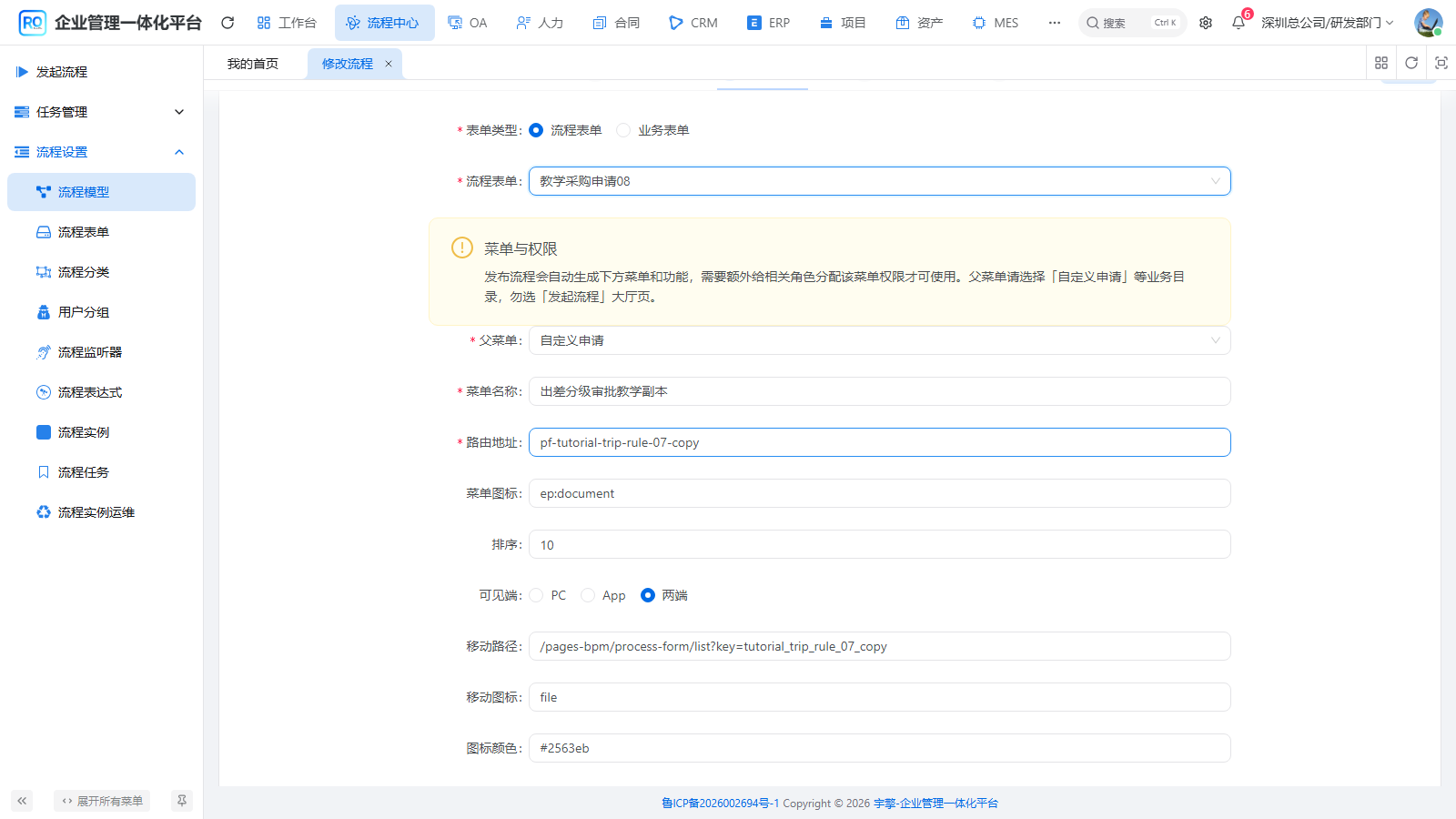Click the 路由地址 input field
Screen dimensions: 1456x819
pyautogui.click(x=880, y=442)
